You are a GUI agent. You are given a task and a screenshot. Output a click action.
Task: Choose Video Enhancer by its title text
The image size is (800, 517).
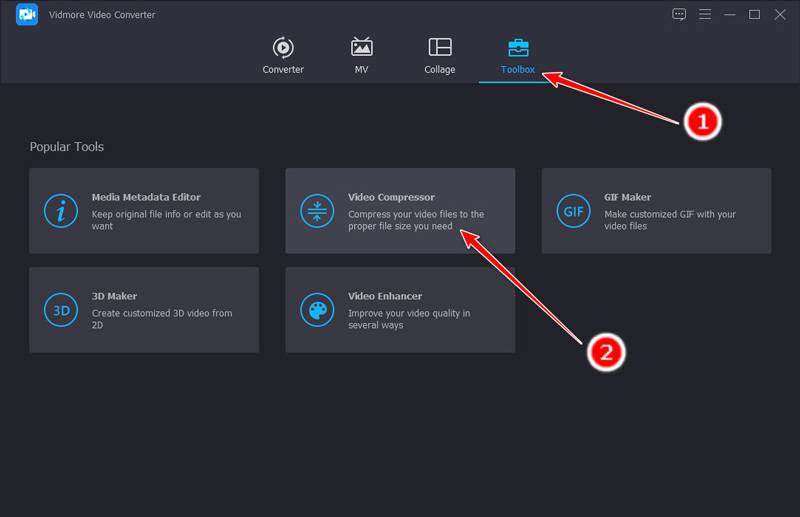pos(385,296)
